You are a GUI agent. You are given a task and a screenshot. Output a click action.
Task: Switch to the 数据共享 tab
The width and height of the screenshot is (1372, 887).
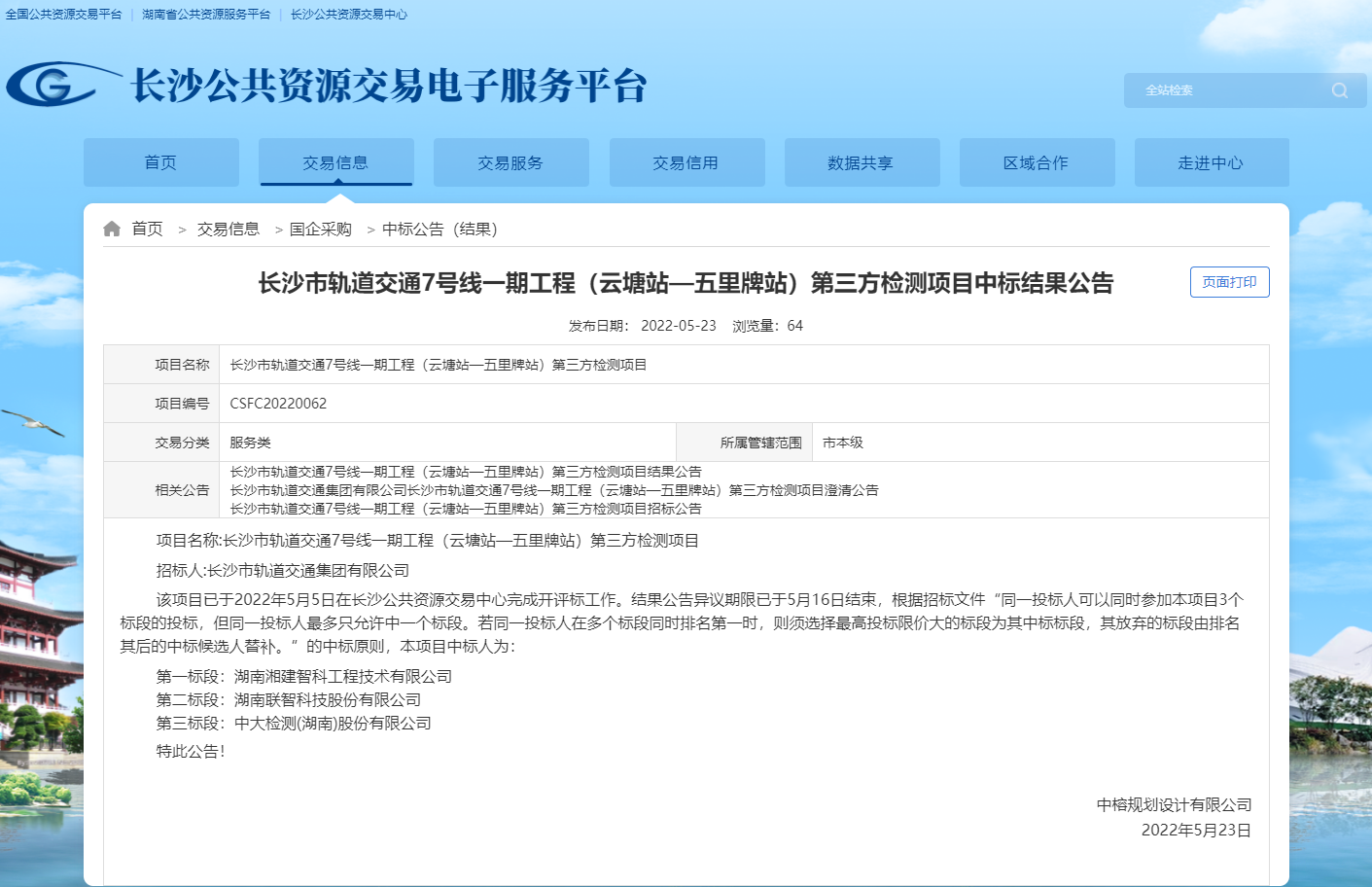pyautogui.click(x=862, y=162)
